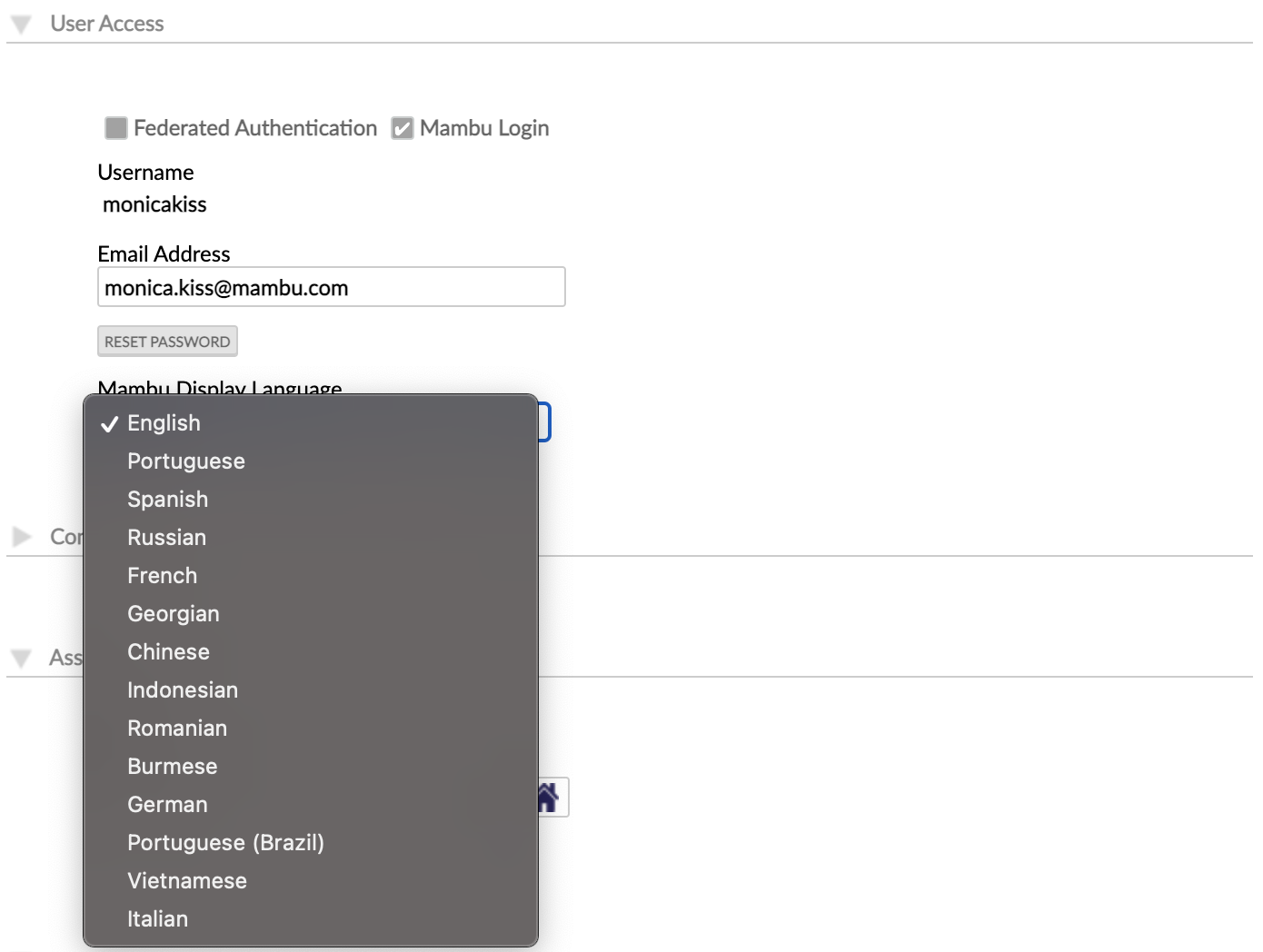Image resolution: width=1263 pixels, height=952 pixels.
Task: Select Russian display language
Action: coord(166,537)
